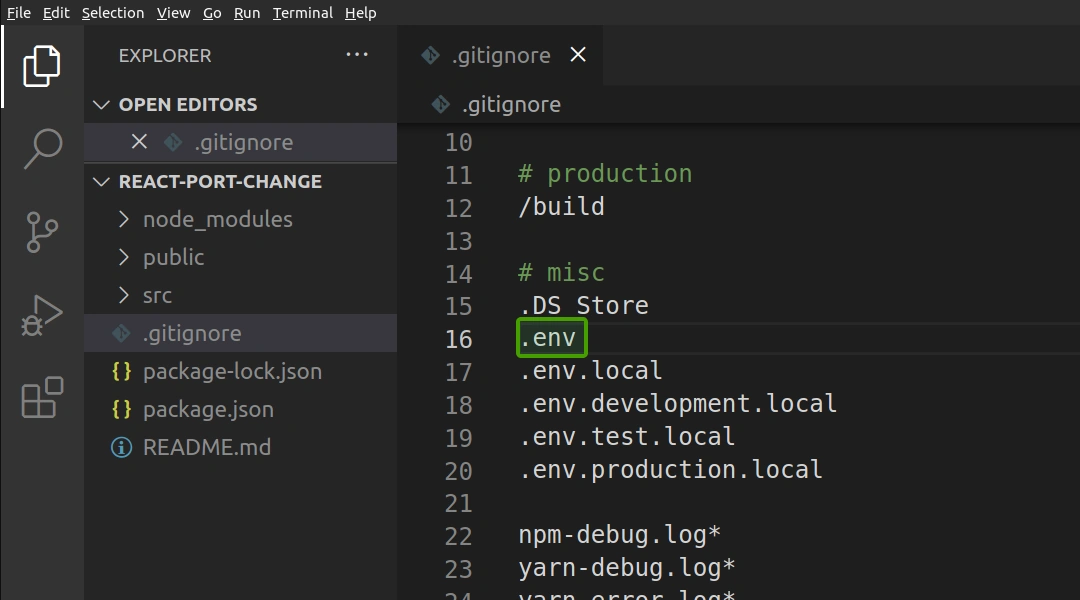The width and height of the screenshot is (1080, 600).
Task: Place cursor on '.env.development.local' line
Action: tap(678, 404)
